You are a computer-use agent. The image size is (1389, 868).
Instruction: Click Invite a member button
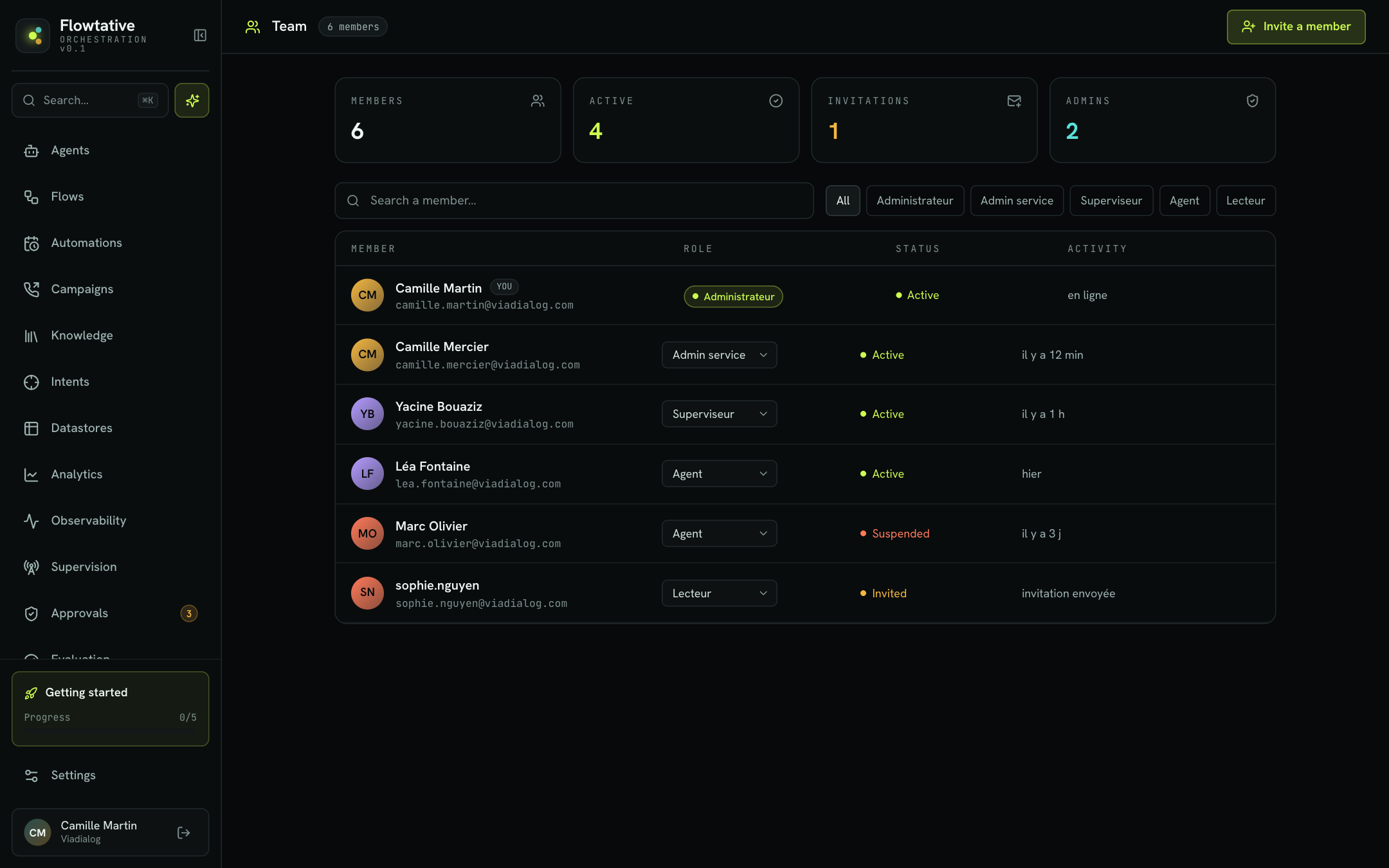[x=1296, y=26]
